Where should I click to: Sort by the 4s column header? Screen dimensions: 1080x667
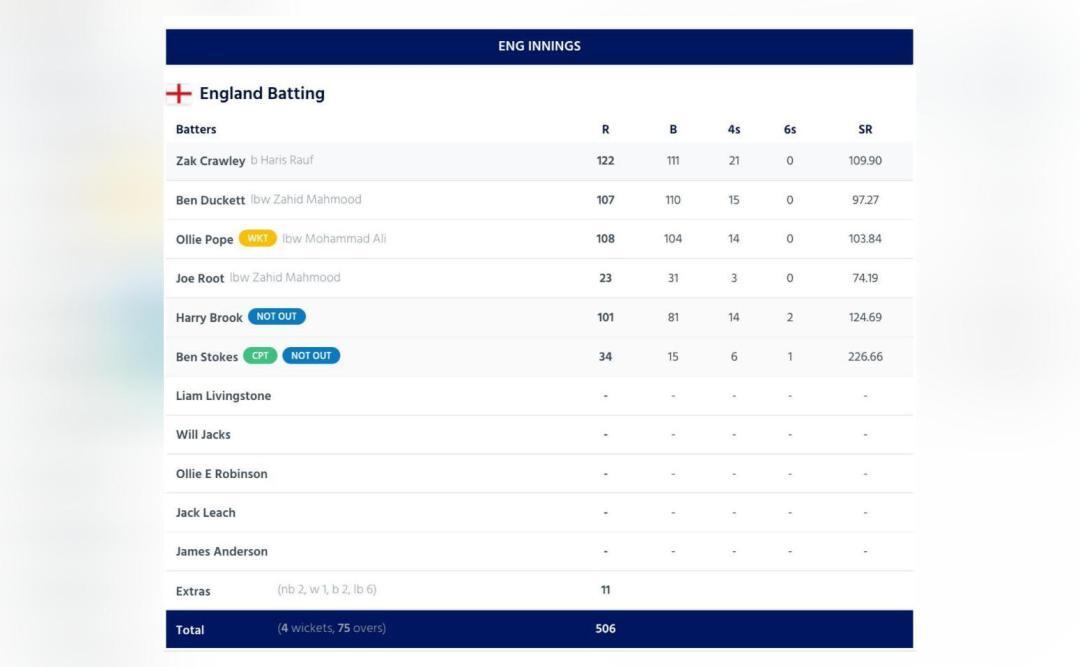coord(733,129)
